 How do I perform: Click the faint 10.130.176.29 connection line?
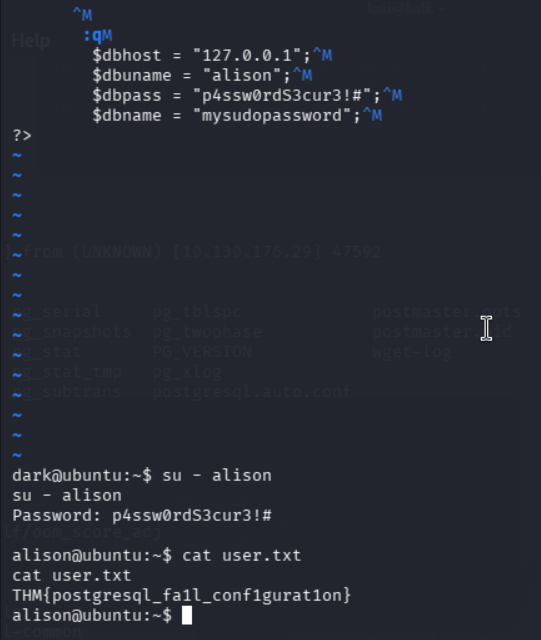pos(194,251)
